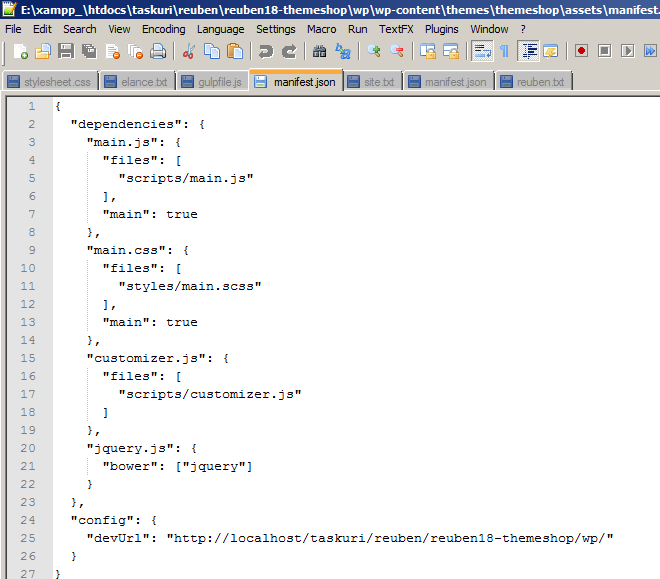Open the Language menu

click(x=221, y=29)
